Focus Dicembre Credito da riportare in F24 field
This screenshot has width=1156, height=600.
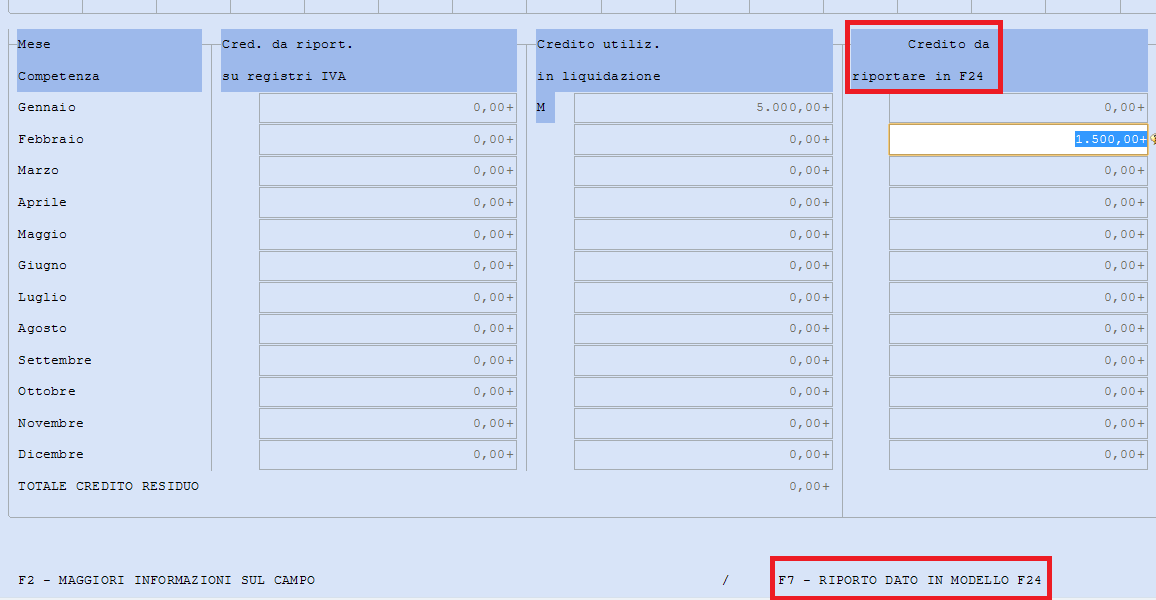coord(1018,455)
